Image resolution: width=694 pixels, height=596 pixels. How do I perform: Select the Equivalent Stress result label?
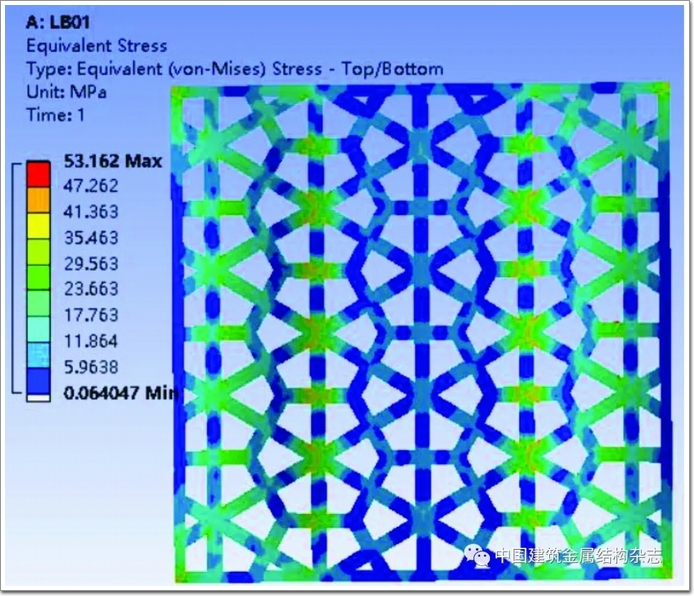pyautogui.click(x=96, y=46)
